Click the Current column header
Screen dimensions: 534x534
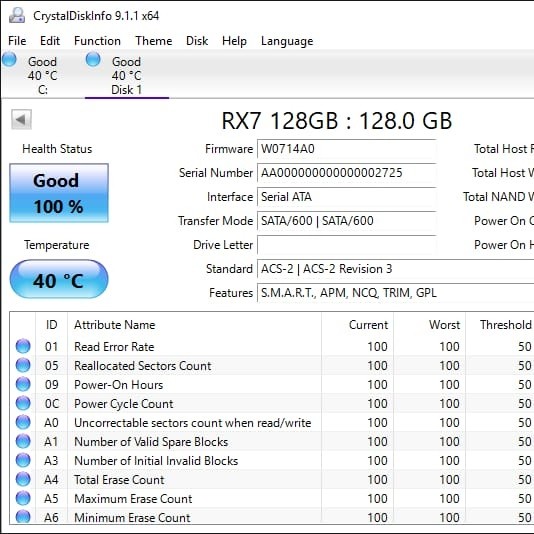pyautogui.click(x=358, y=325)
